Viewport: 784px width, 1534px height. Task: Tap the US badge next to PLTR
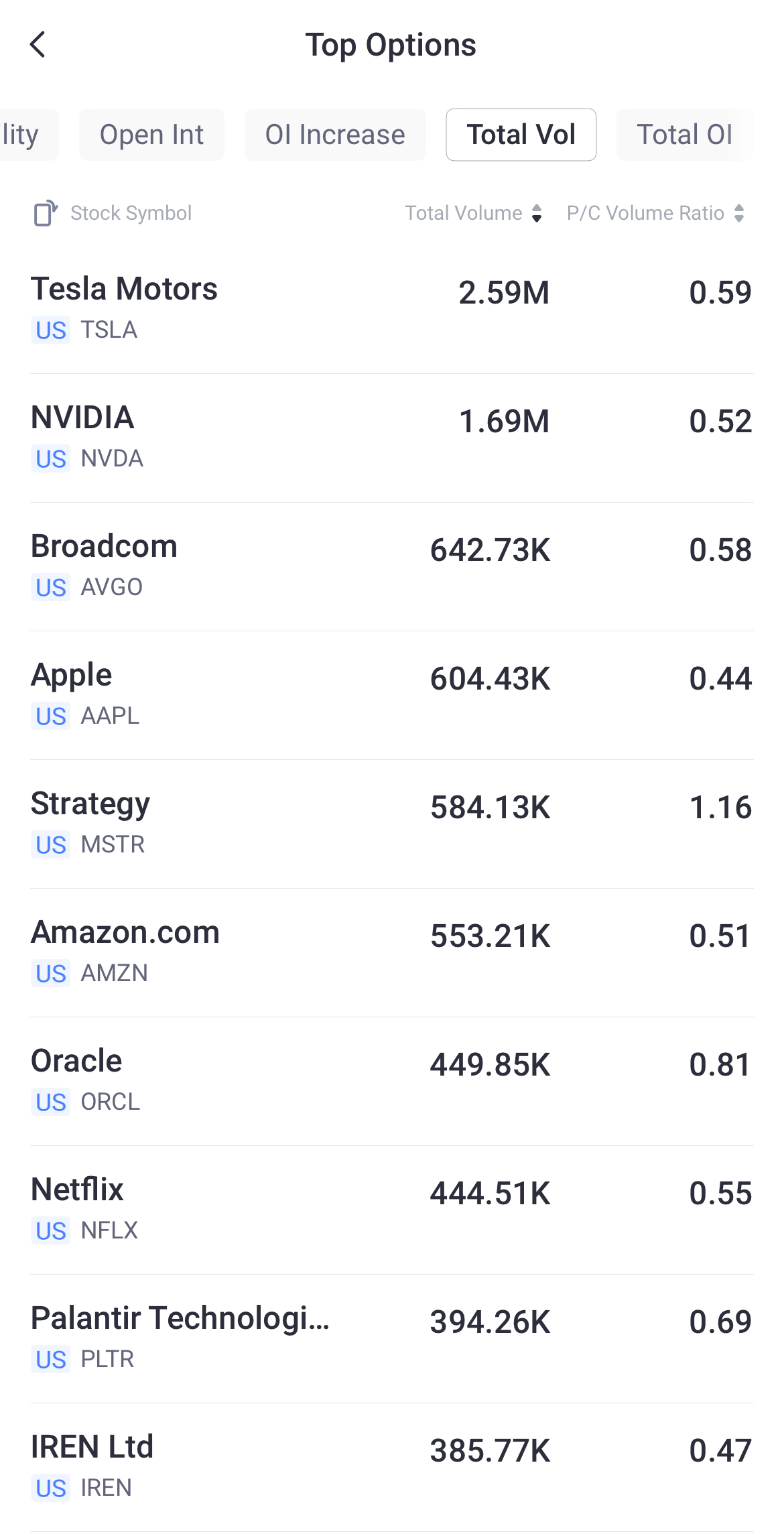(51, 1360)
